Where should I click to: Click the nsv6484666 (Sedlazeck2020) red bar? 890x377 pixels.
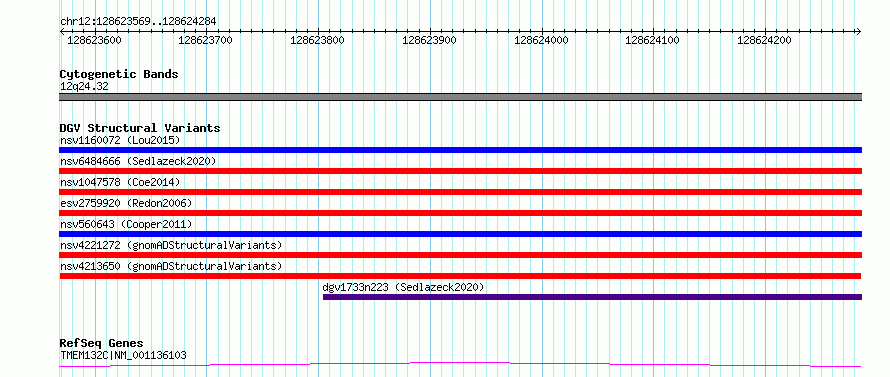point(460,171)
